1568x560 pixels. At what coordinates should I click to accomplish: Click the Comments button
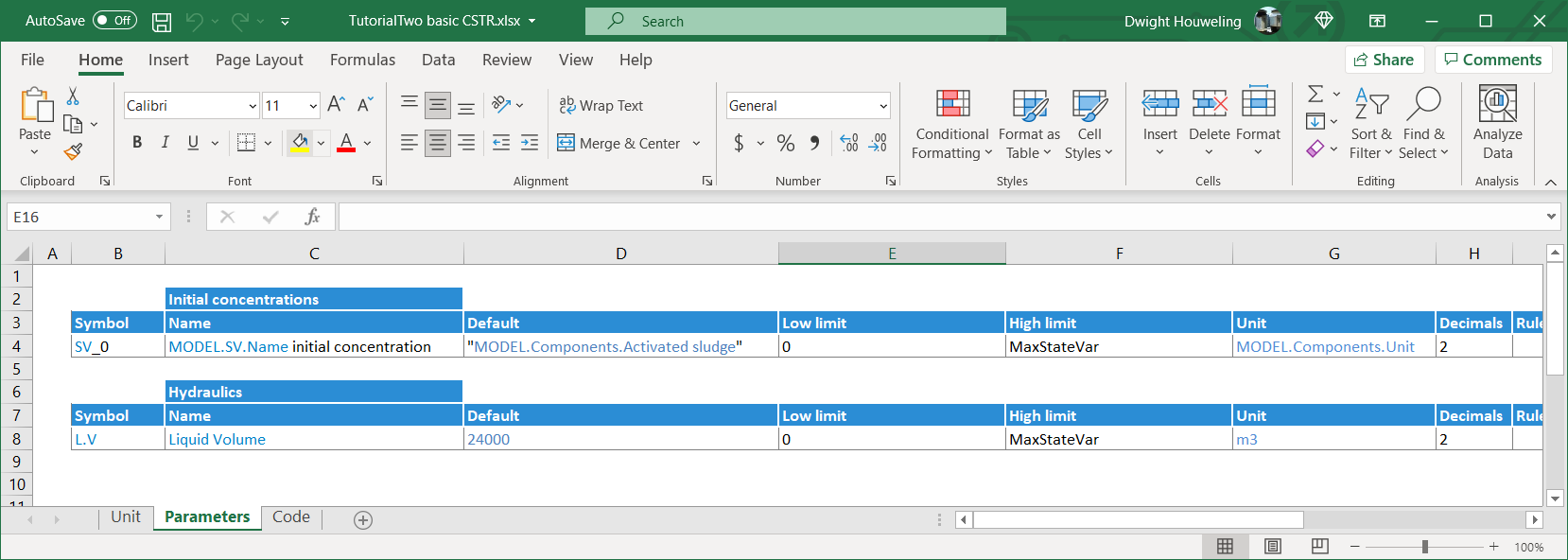1492,60
